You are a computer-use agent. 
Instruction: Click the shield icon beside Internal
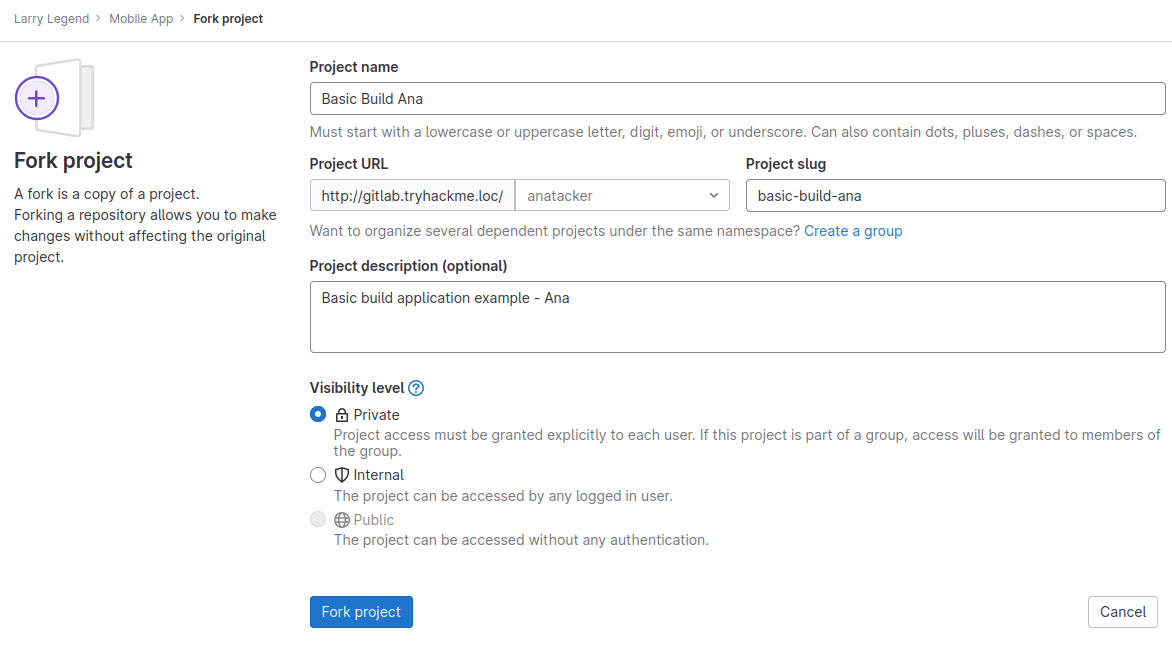(340, 474)
